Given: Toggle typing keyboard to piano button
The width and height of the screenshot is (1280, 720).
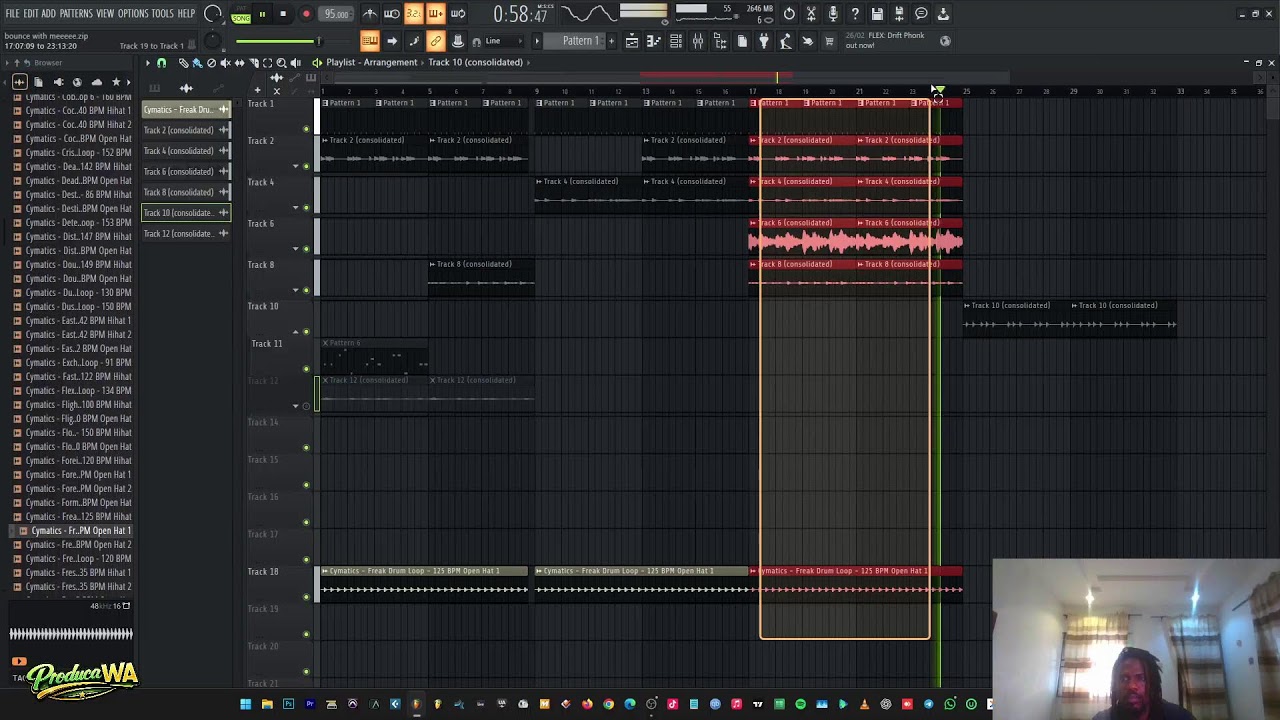Looking at the screenshot, I should point(369,41).
